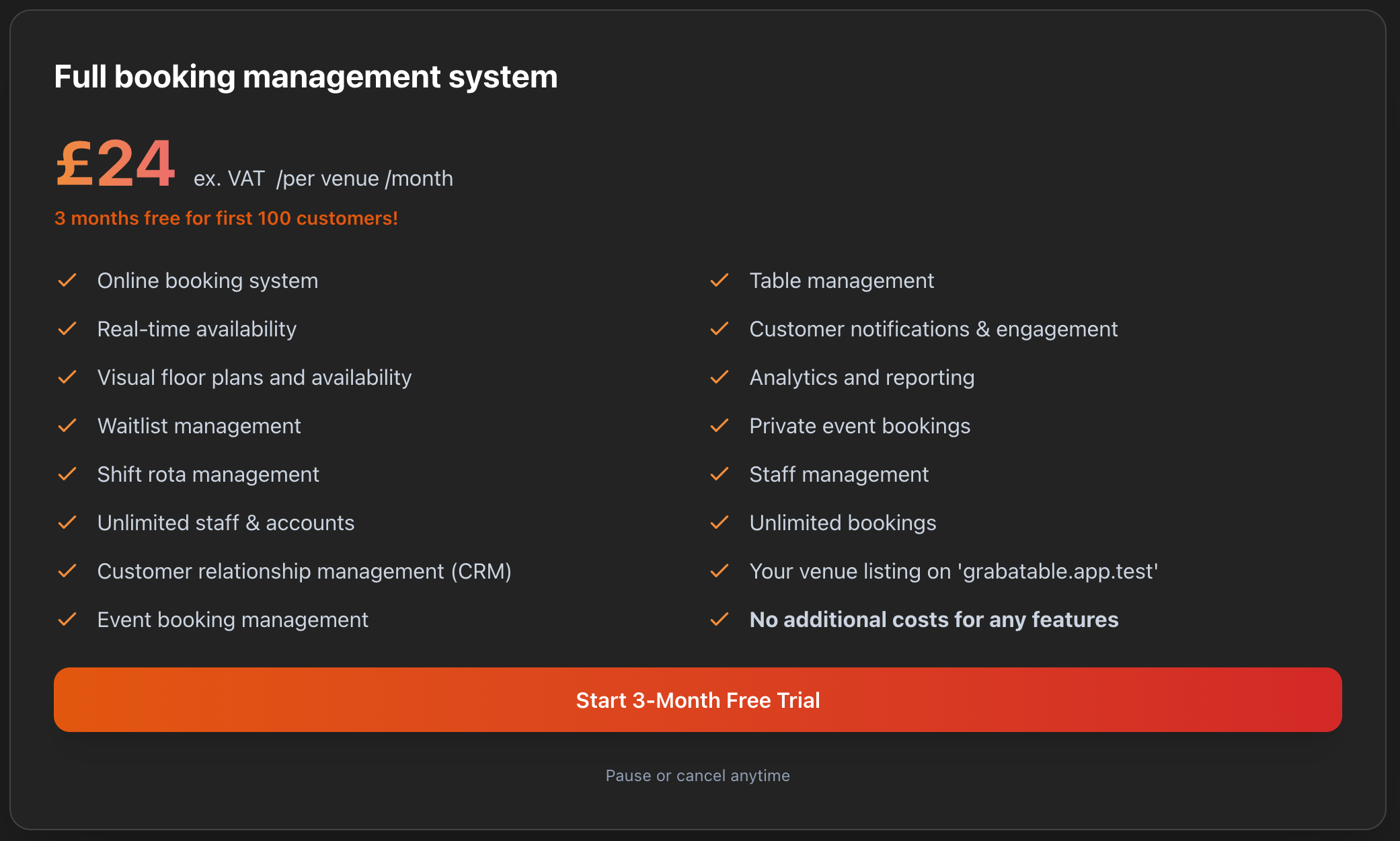Click '3 months free for first 100 customers!' text

(226, 219)
